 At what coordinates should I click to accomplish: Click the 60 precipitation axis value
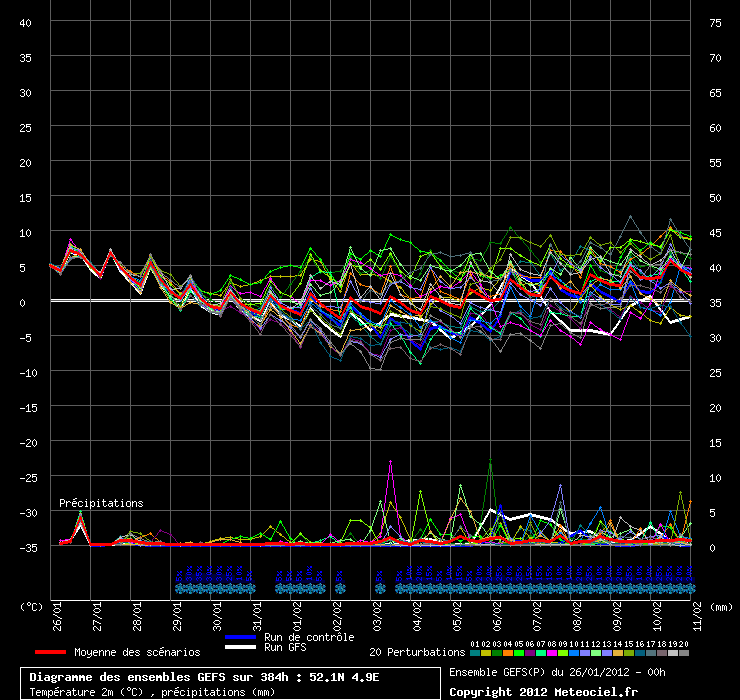click(x=715, y=128)
